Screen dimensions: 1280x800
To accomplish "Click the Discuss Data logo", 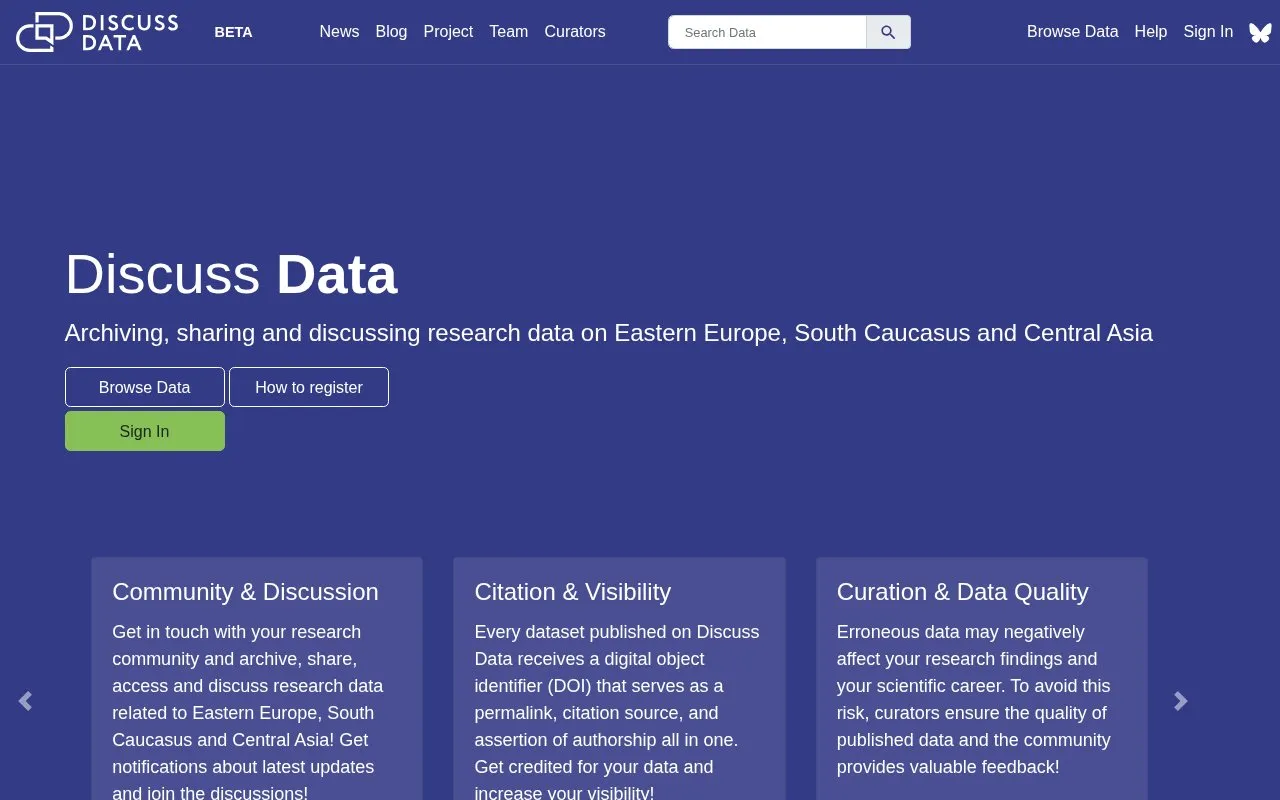I will tap(97, 32).
